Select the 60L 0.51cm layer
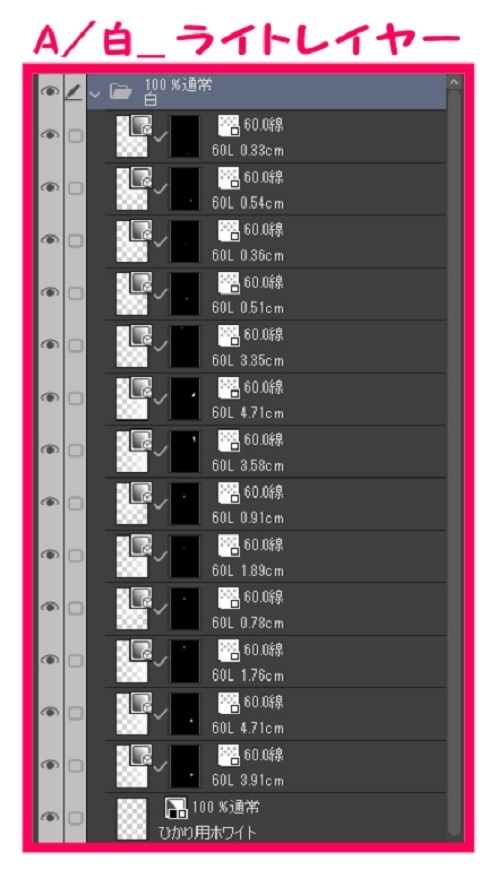The image size is (500, 878). (276, 293)
